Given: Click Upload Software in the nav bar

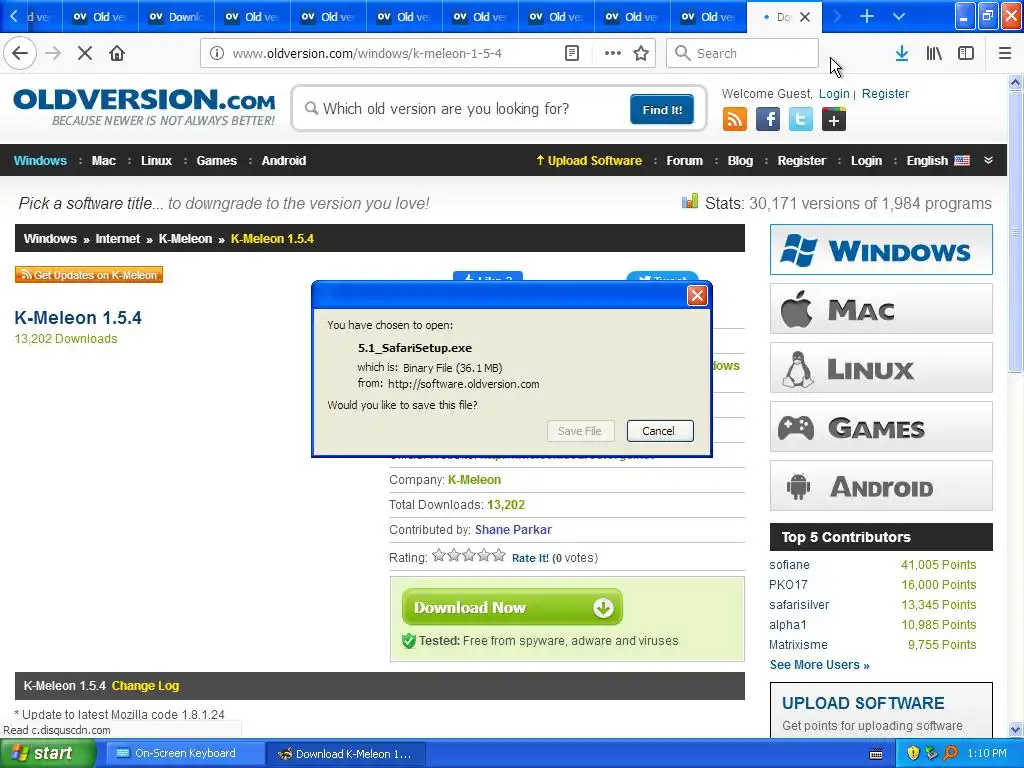Looking at the screenshot, I should pyautogui.click(x=589, y=161).
